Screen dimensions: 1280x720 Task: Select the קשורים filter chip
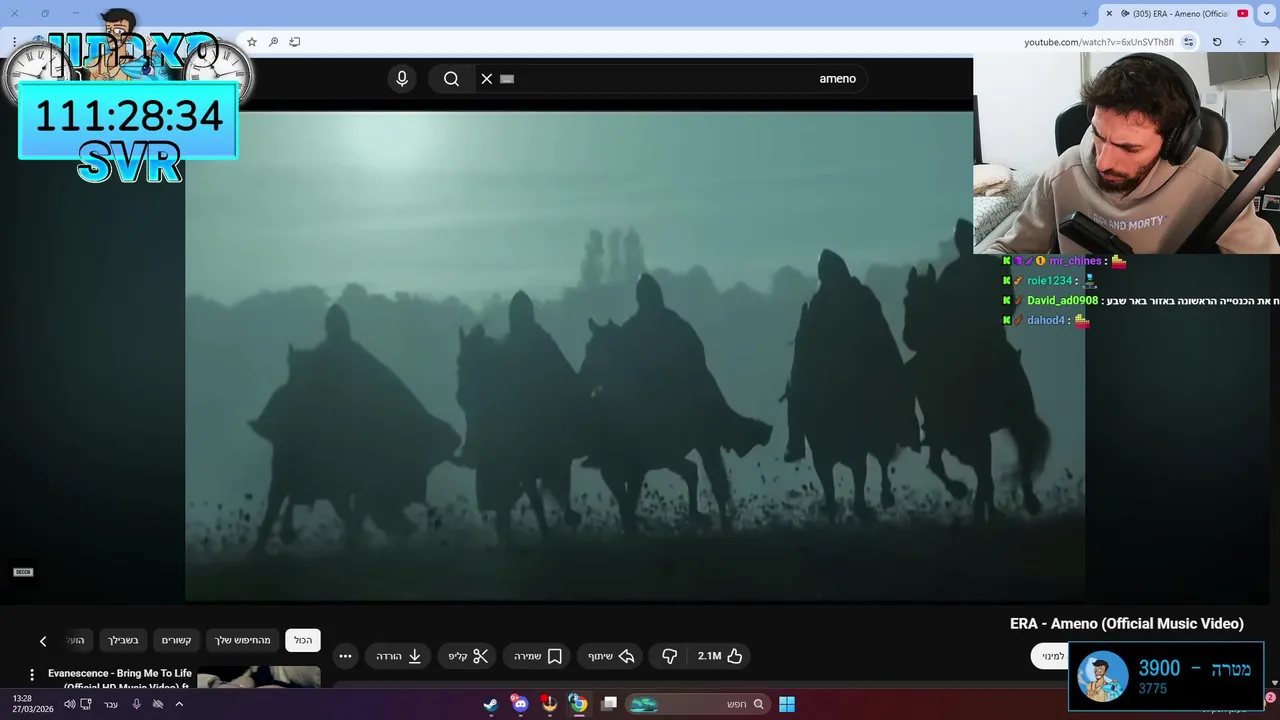(176, 640)
